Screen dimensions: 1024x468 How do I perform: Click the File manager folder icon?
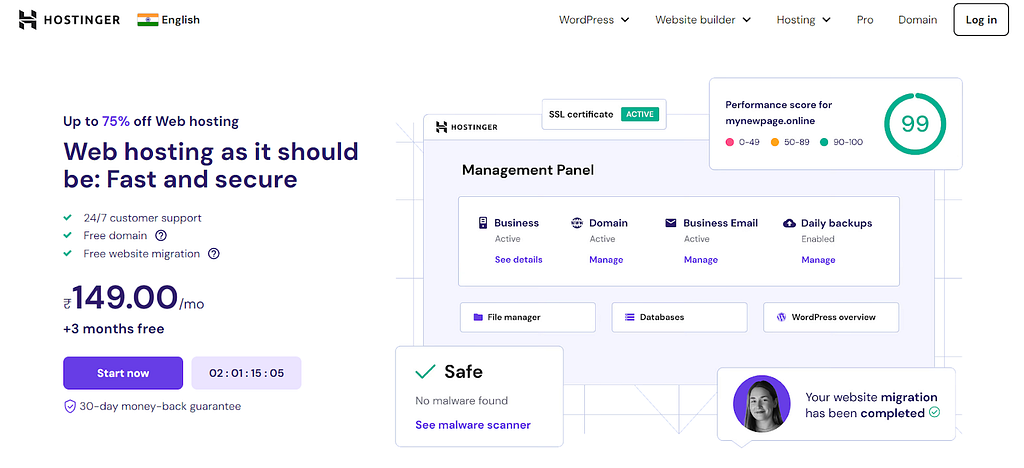pyautogui.click(x=478, y=317)
